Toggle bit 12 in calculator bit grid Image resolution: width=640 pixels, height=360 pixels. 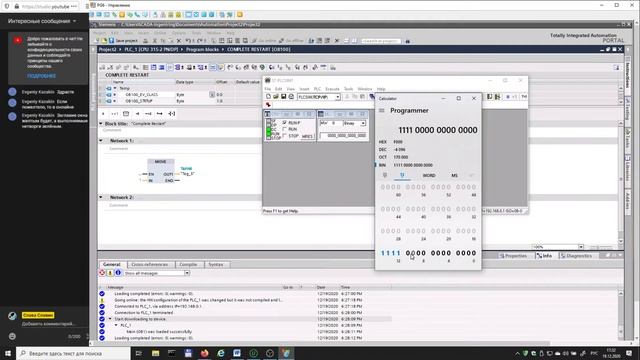pos(400,253)
